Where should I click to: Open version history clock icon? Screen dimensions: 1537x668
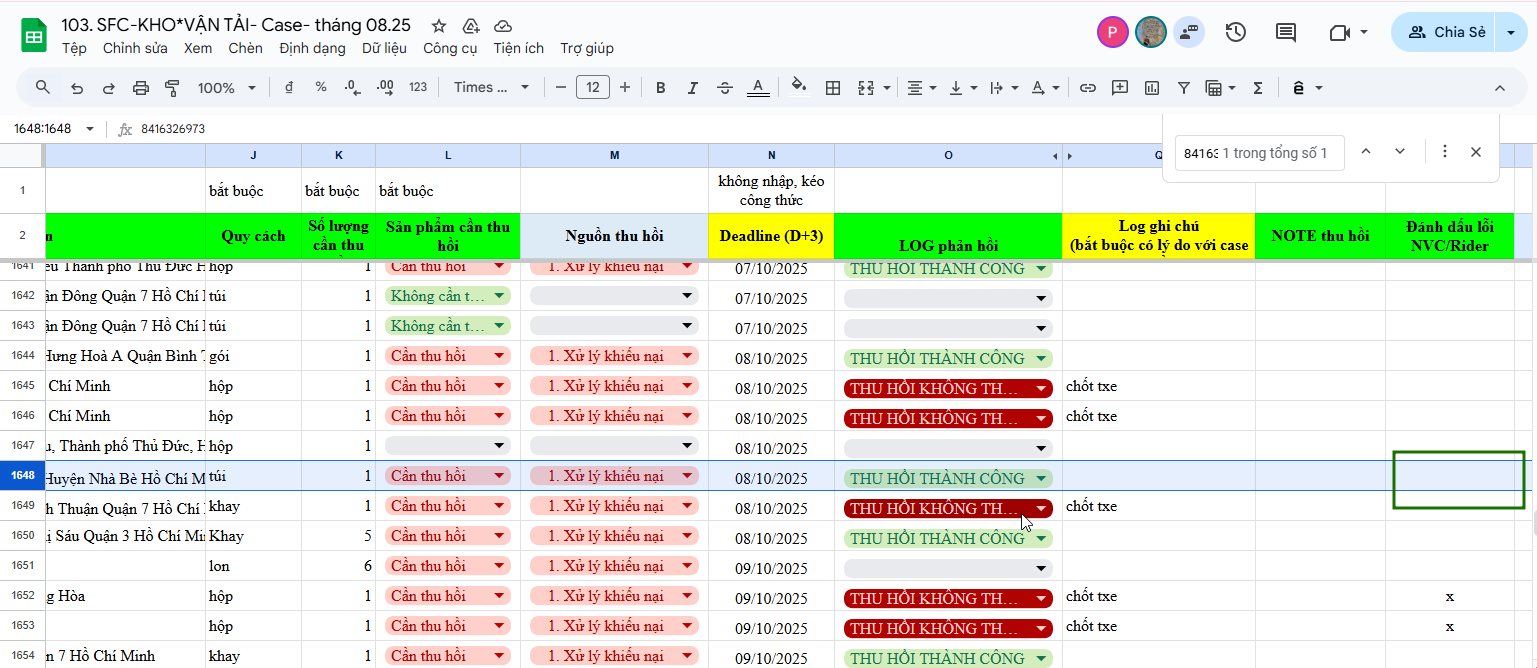[1236, 32]
